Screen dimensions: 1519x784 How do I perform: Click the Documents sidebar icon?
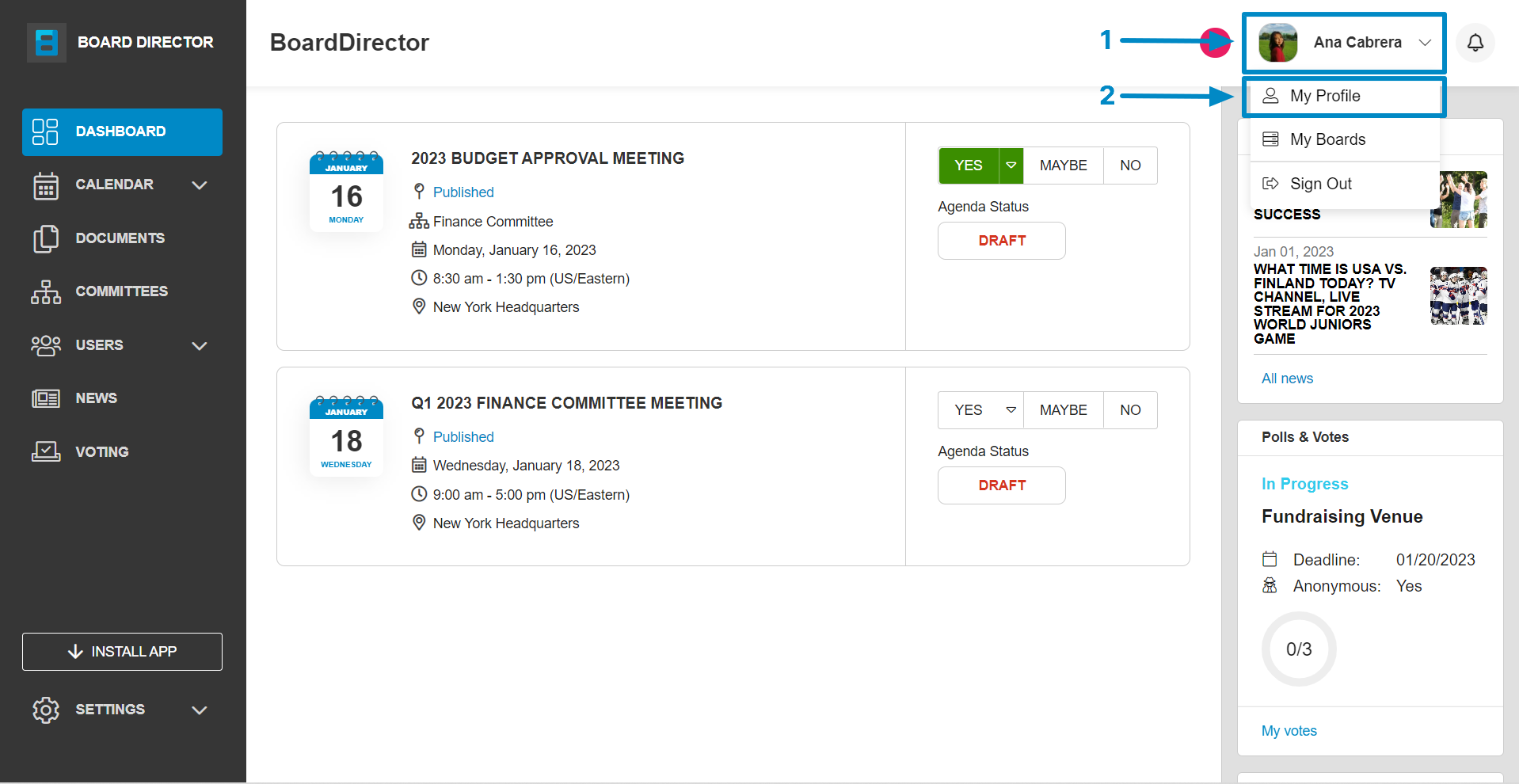click(46, 238)
